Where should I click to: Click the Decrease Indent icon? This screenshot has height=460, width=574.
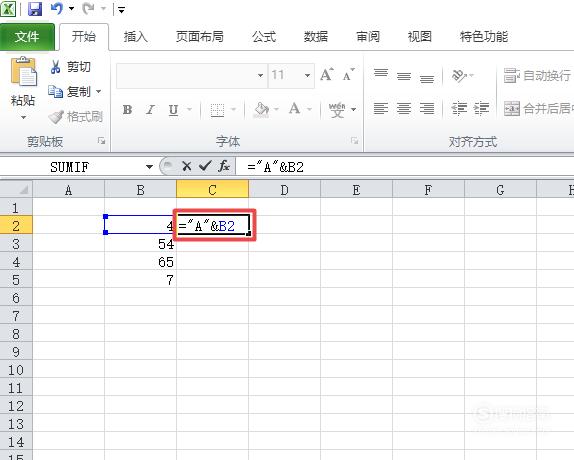459,109
